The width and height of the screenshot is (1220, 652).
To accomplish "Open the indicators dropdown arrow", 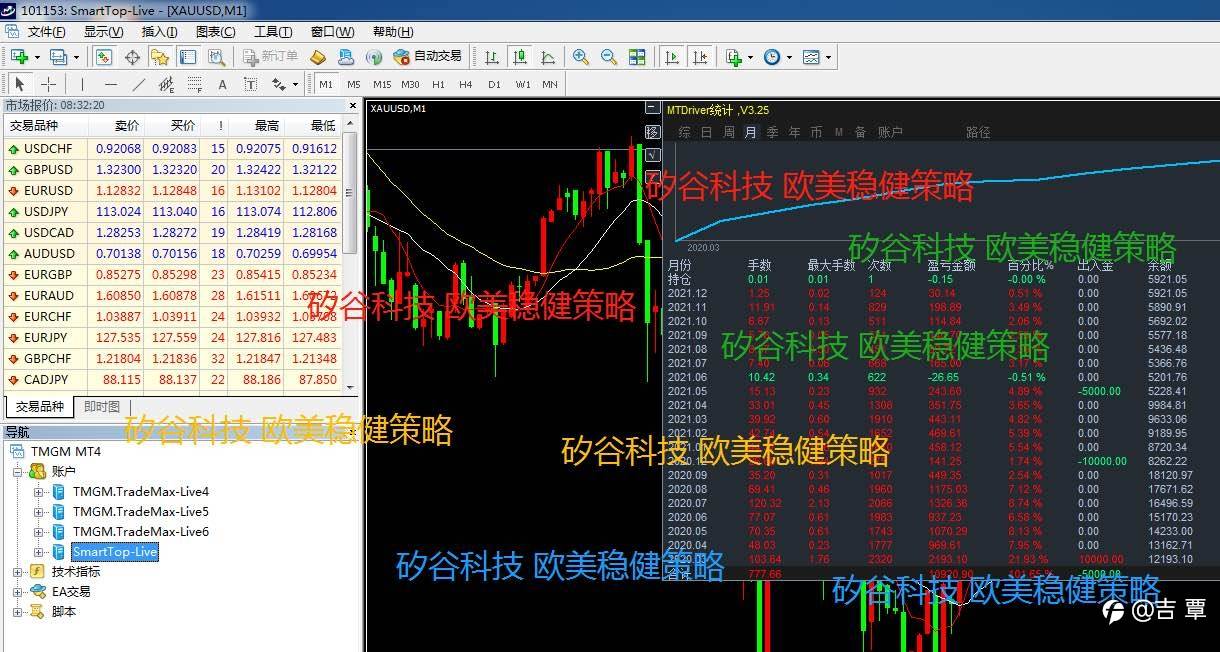I will [750, 58].
